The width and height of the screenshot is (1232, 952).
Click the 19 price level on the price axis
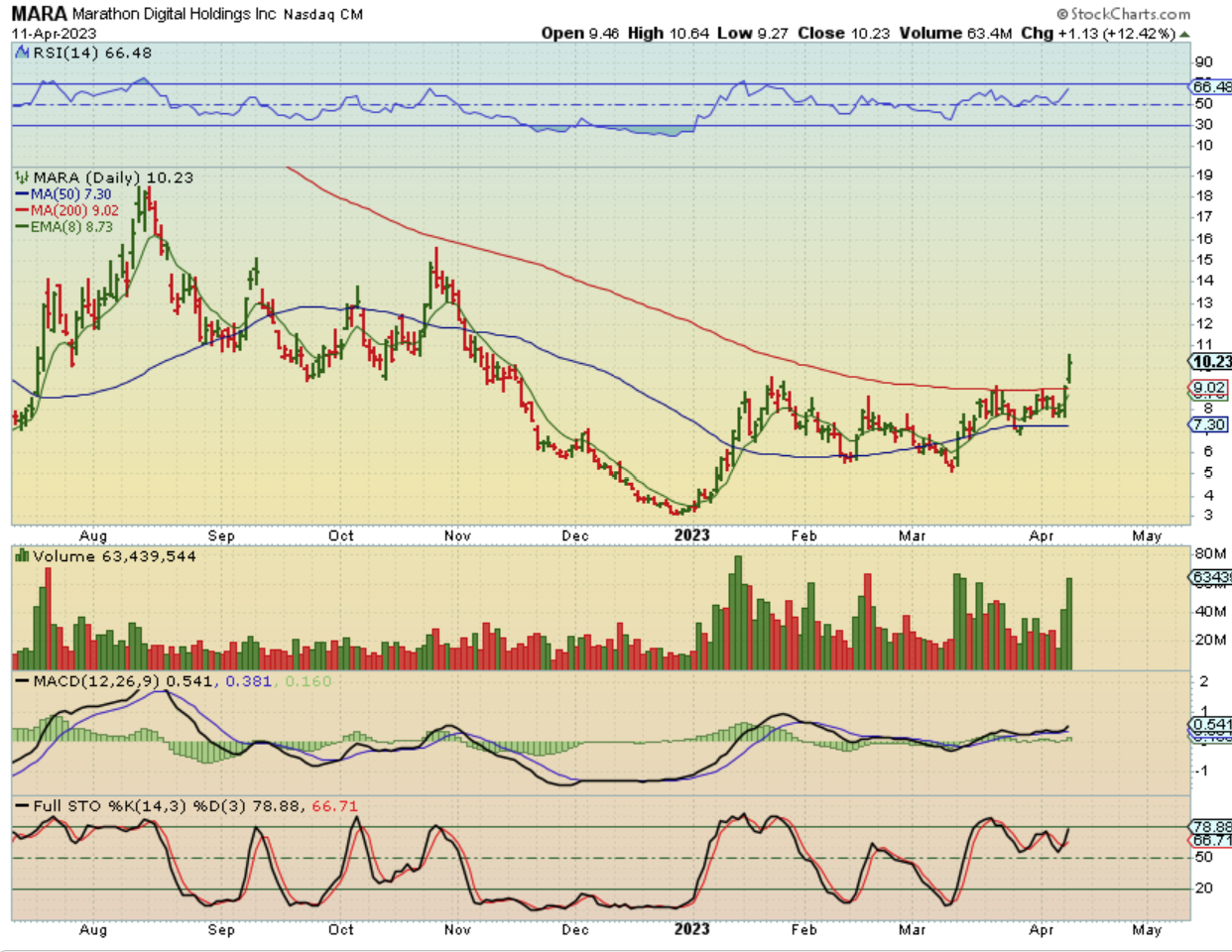1204,175
